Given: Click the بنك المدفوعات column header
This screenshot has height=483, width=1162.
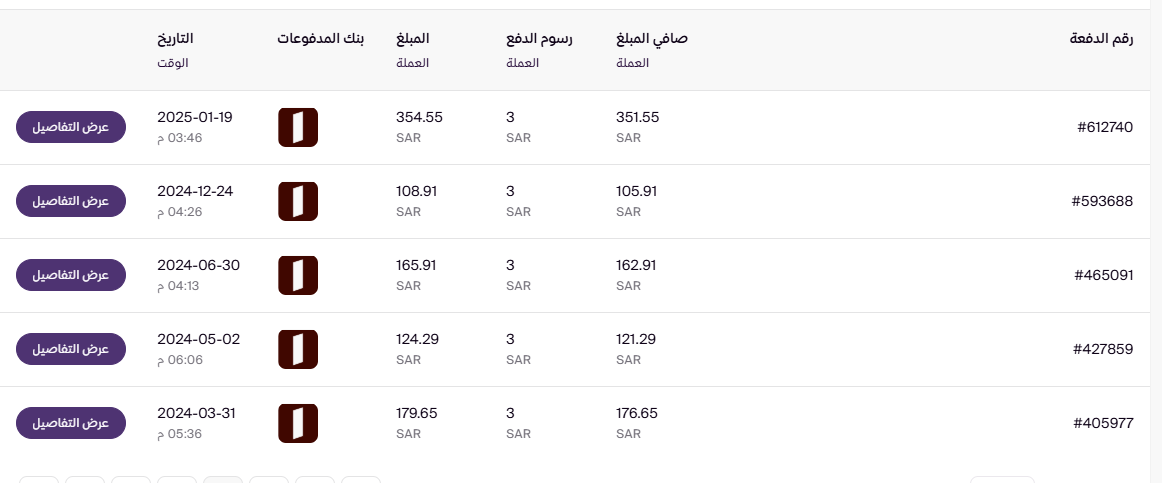Looking at the screenshot, I should coord(321,39).
